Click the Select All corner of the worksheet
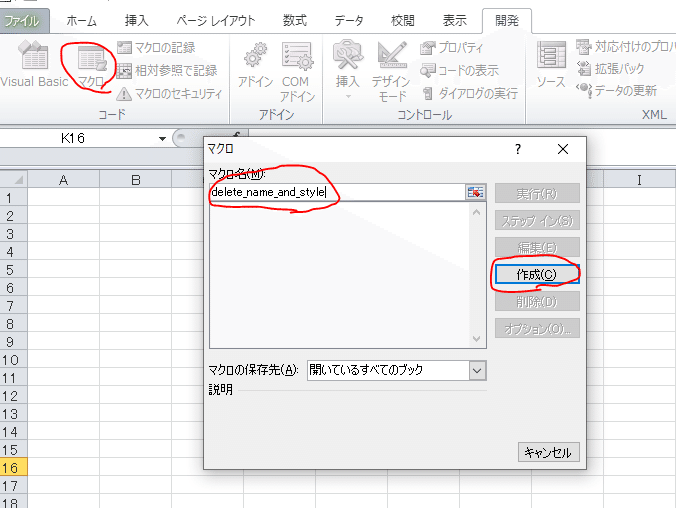Image resolution: width=676 pixels, height=508 pixels. 14,179
